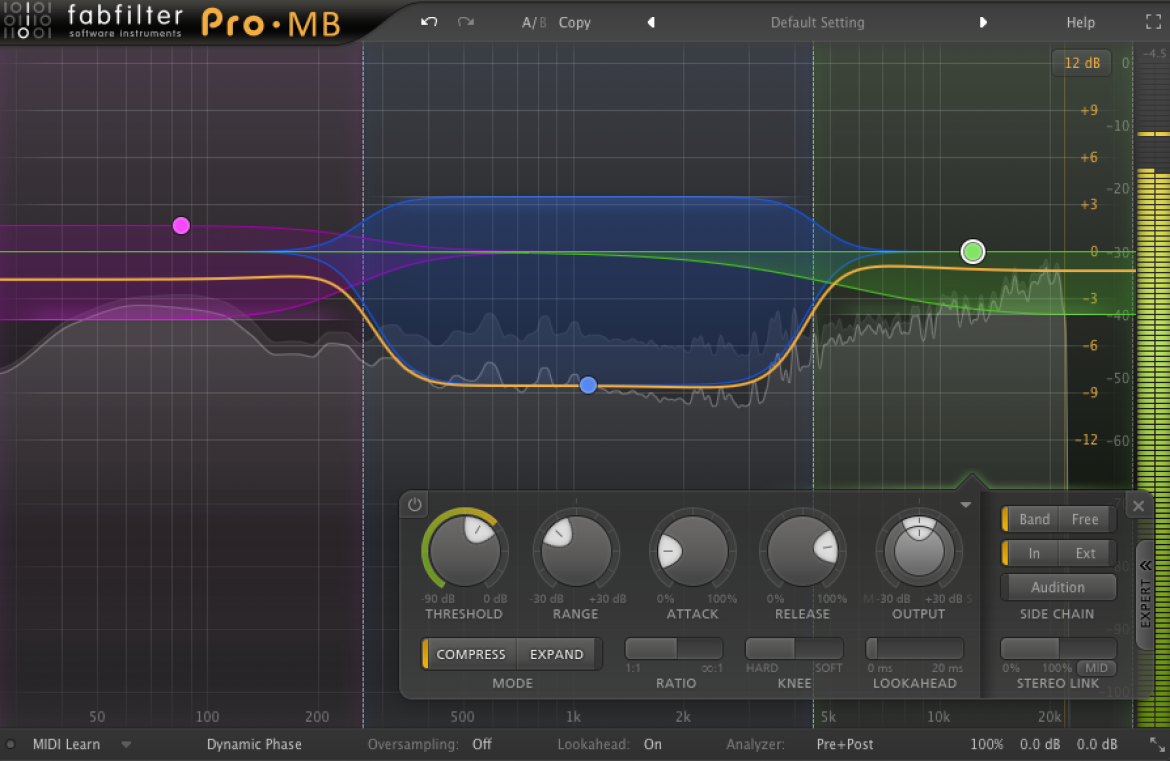Click the Attack knob
The width and height of the screenshot is (1170, 761).
tap(692, 551)
